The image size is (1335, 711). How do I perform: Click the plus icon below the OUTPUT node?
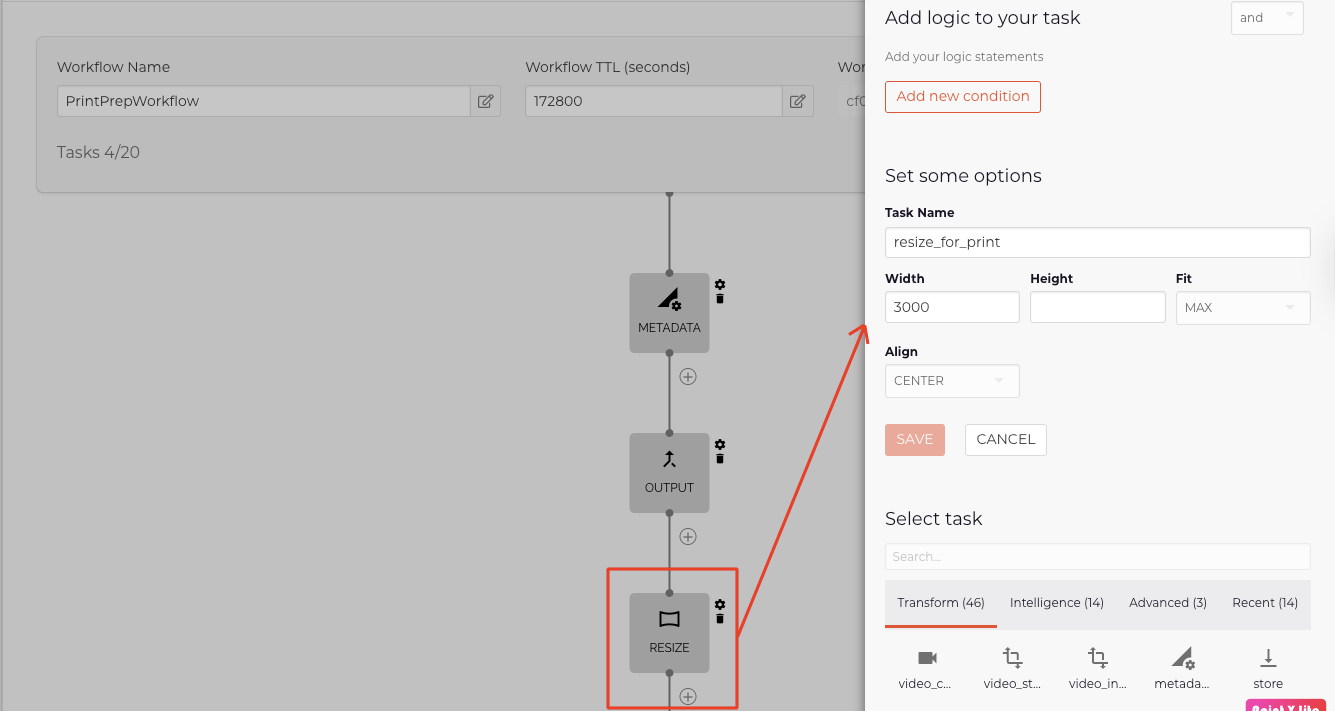[x=688, y=536]
